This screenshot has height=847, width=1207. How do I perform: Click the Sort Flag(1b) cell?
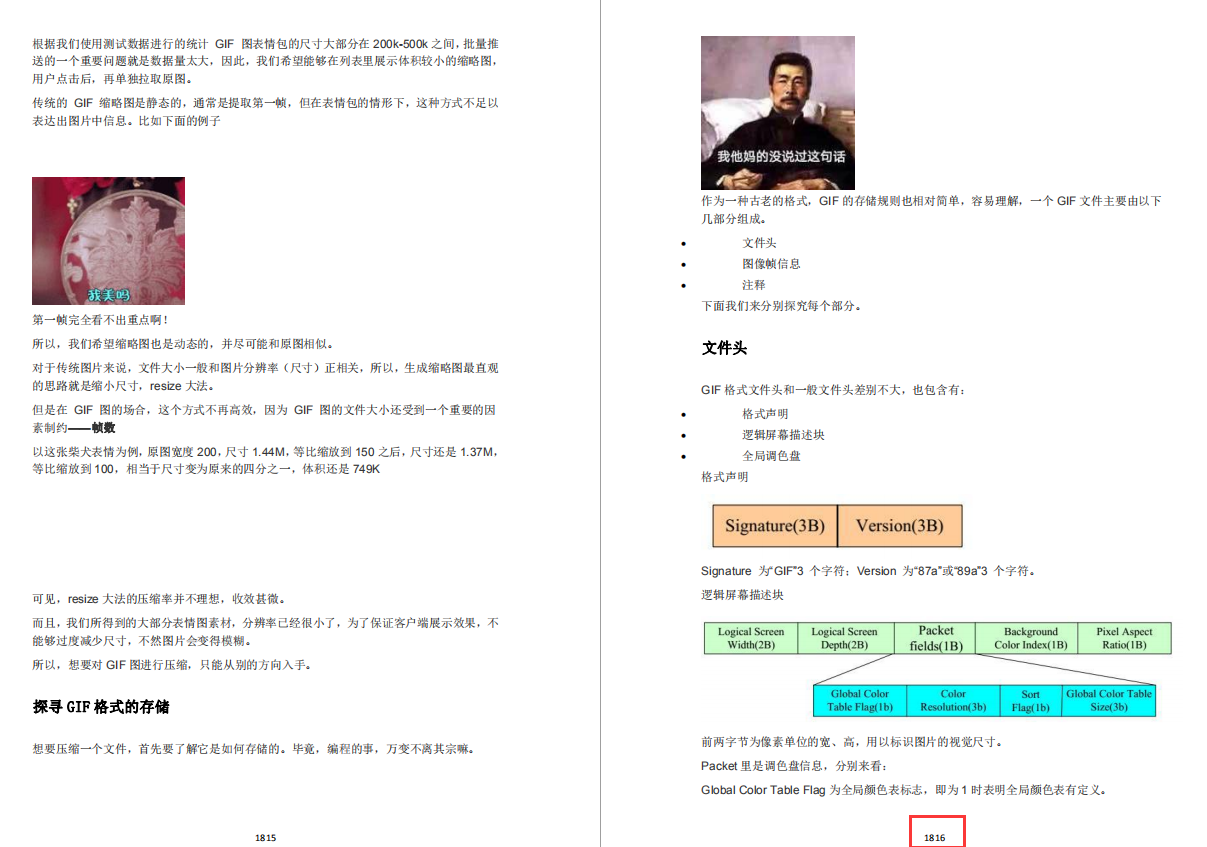pyautogui.click(x=1031, y=700)
